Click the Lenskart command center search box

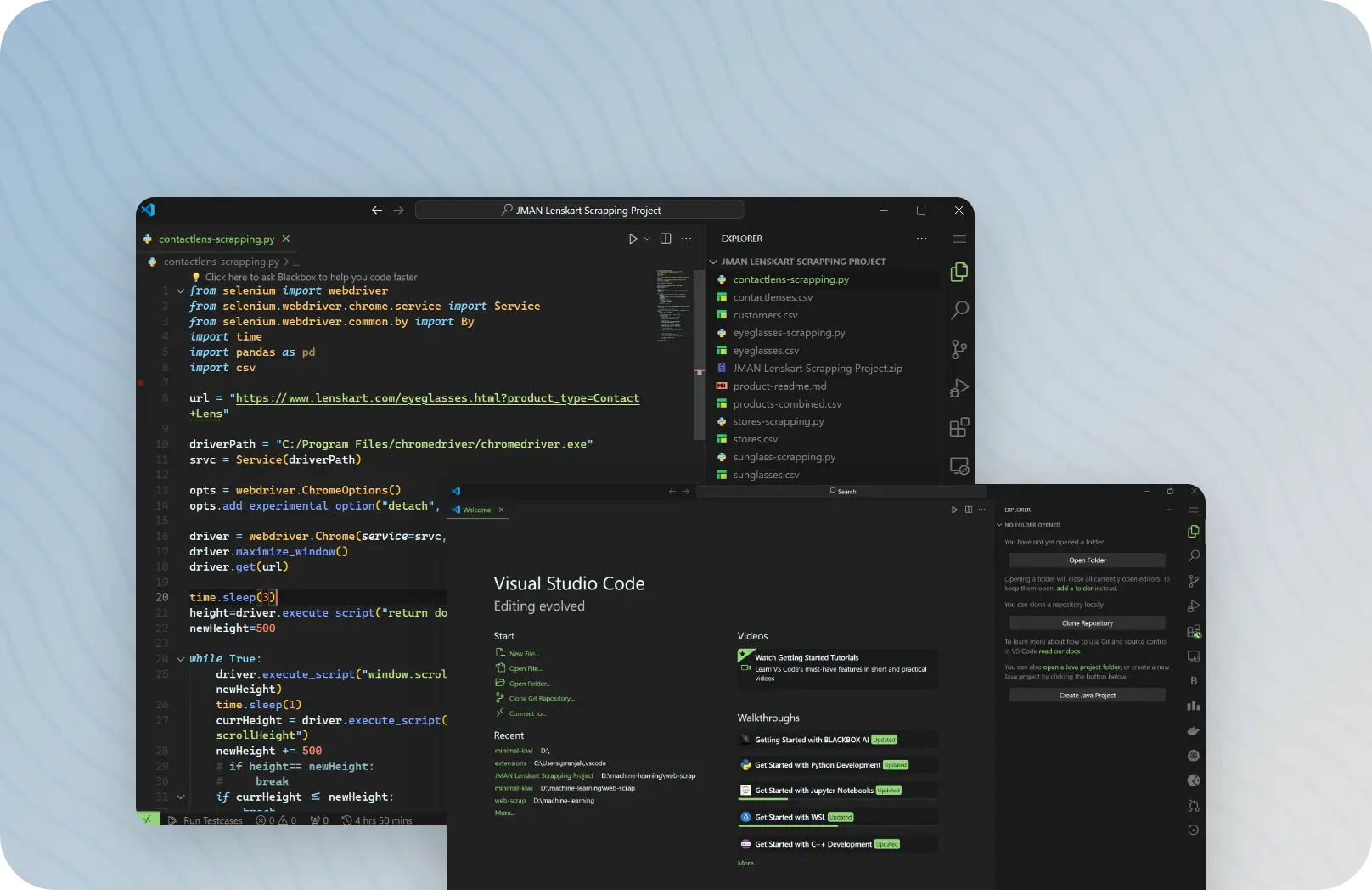point(580,210)
